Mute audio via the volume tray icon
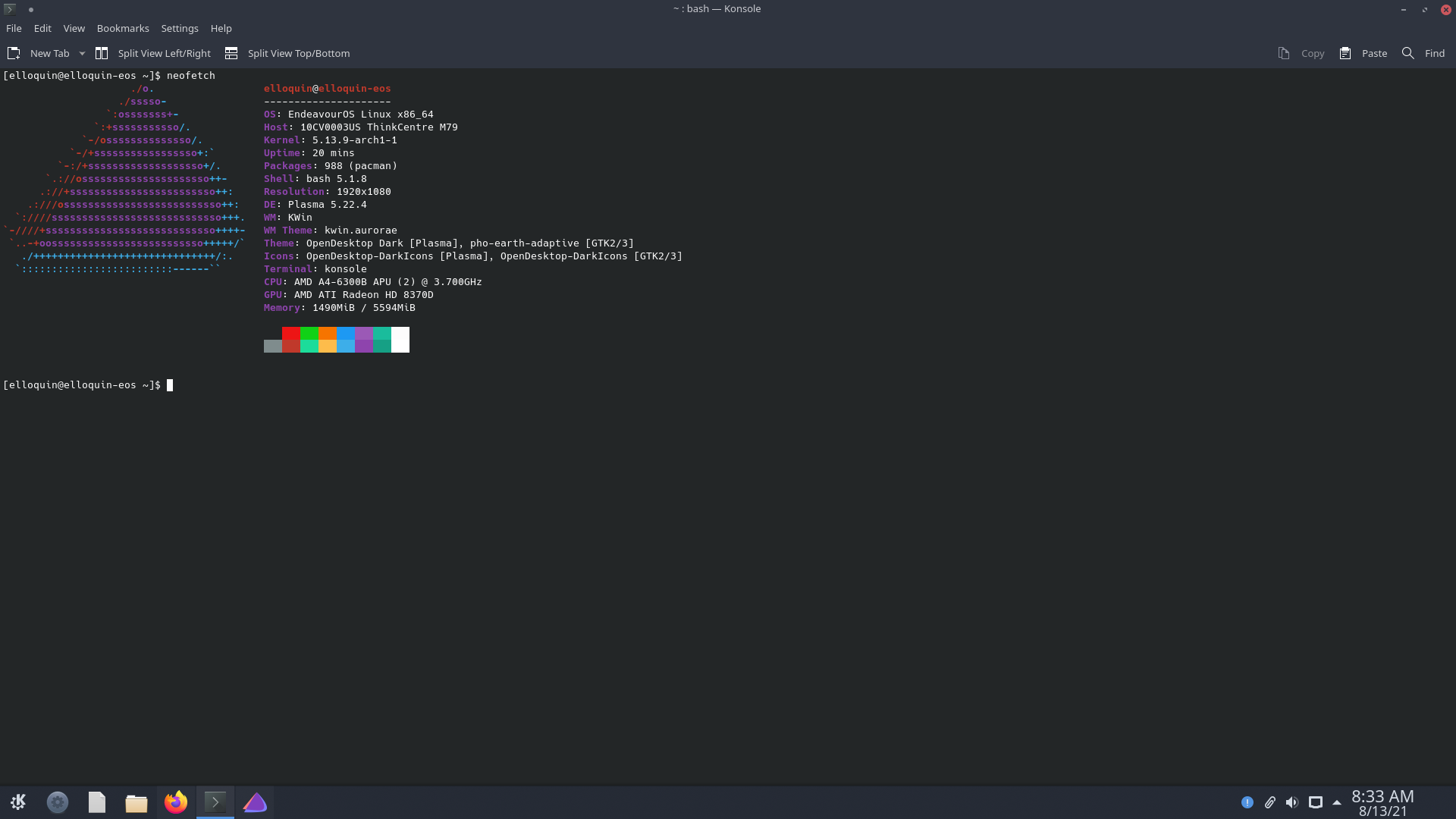The image size is (1456, 819). tap(1292, 802)
